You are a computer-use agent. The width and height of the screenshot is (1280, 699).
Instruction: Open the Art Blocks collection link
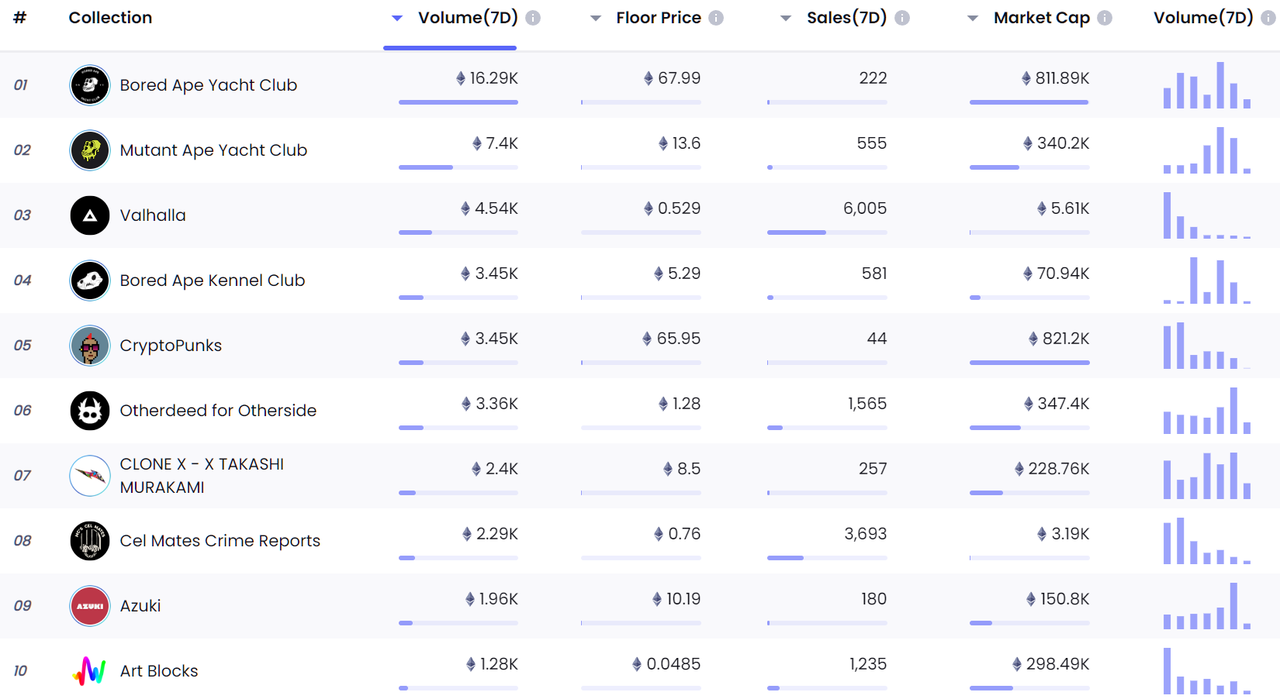pos(158,671)
